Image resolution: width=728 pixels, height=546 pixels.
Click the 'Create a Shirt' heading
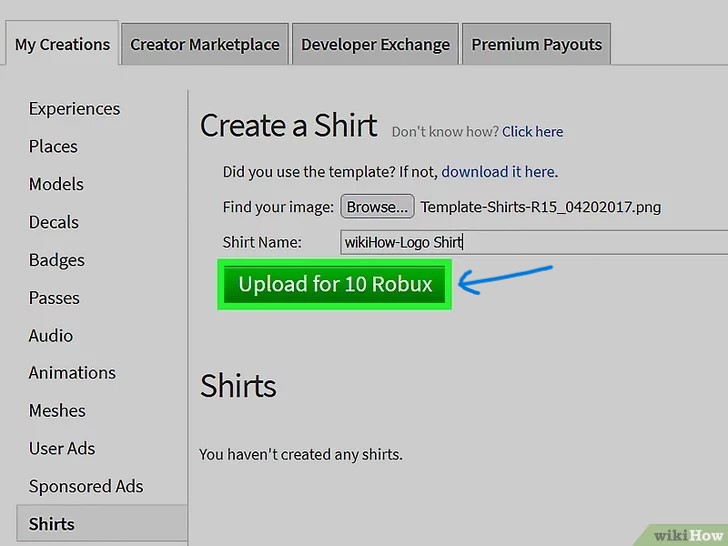tap(288, 125)
